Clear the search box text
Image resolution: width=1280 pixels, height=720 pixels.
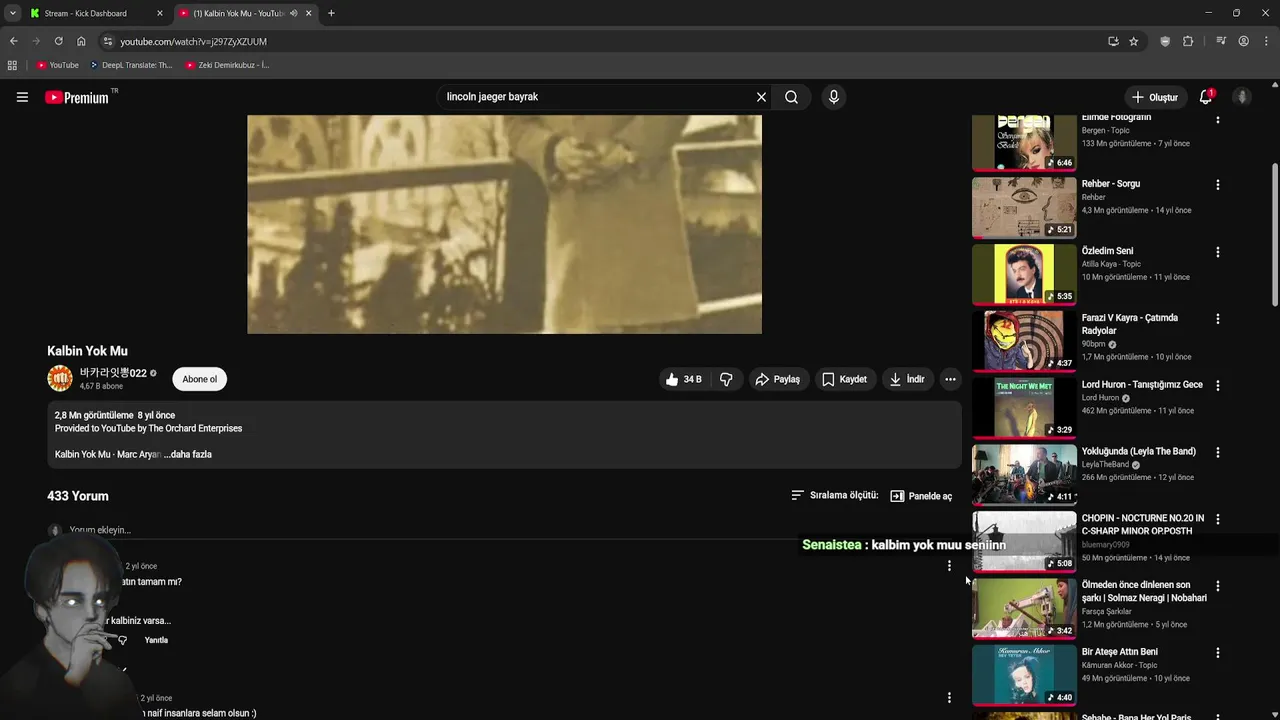[x=761, y=97]
